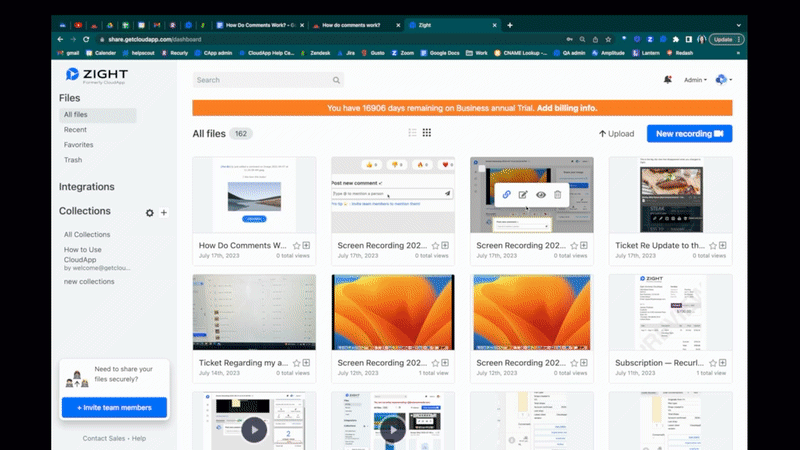The image size is (800, 450).
Task: Toggle visibility eye on hovered recording
Action: 541,194
